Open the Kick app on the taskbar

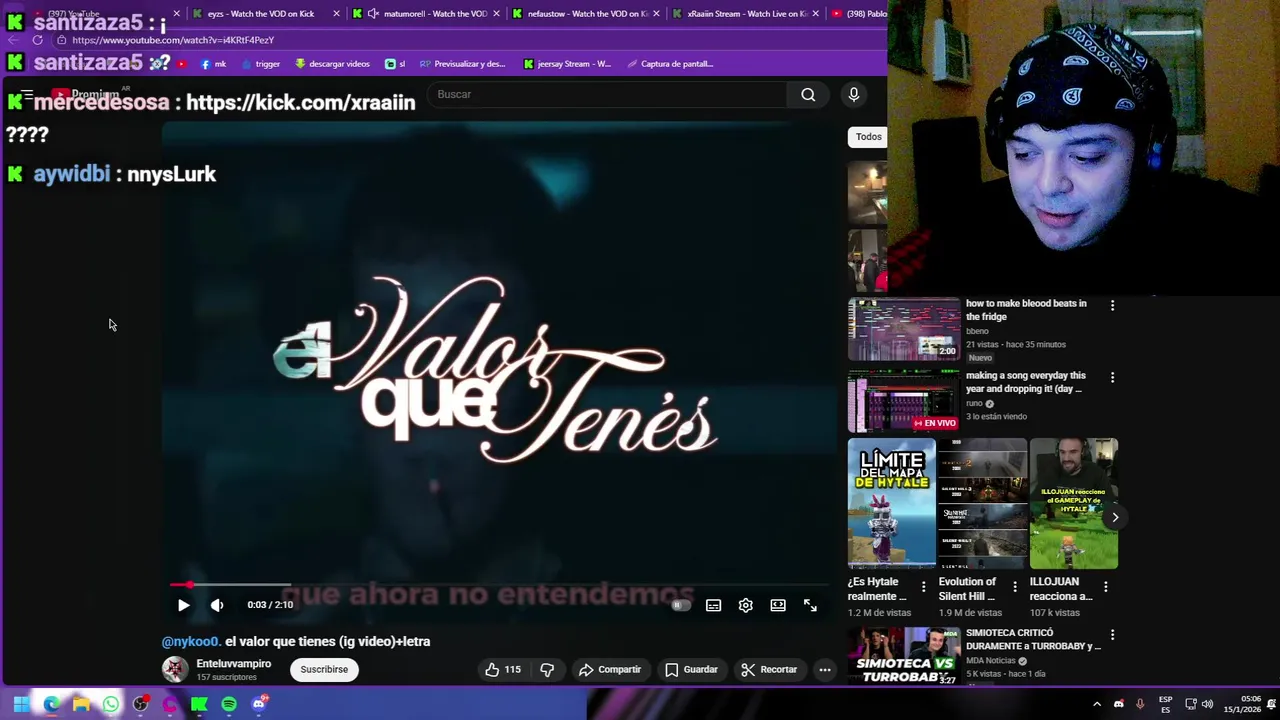point(199,705)
